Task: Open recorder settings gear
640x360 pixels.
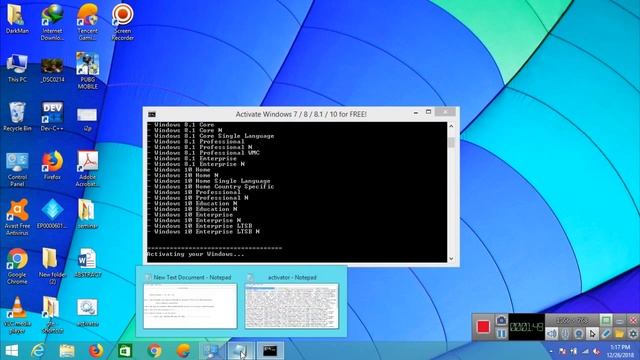Action: (x=633, y=333)
